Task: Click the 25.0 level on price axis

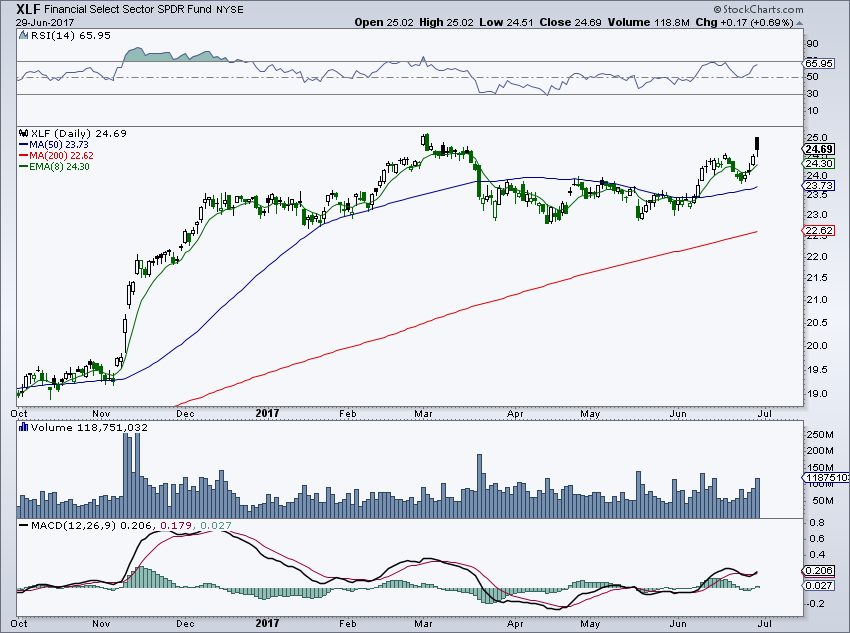Action: [x=817, y=138]
